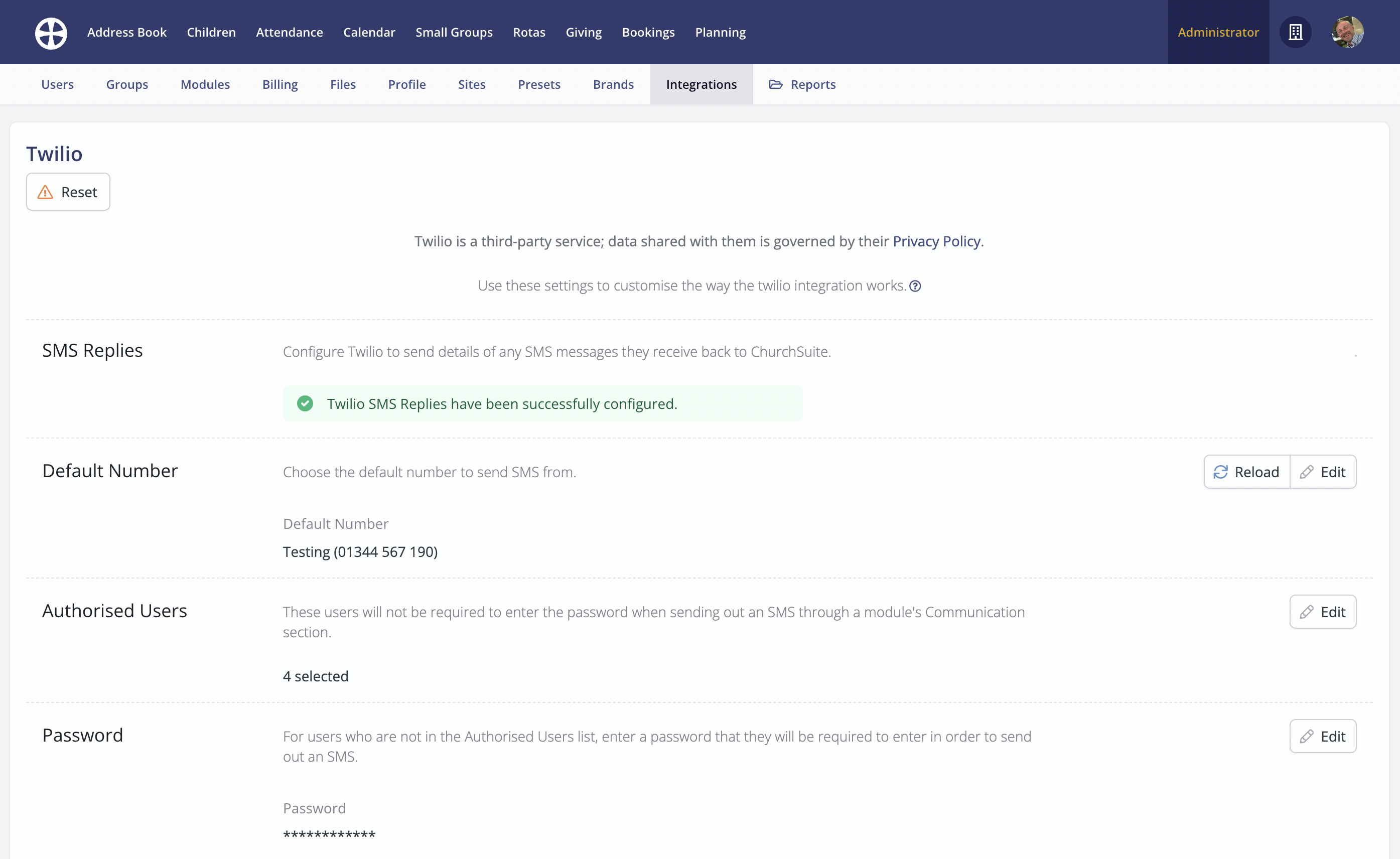Open the building sites icon
This screenshot has height=859, width=1400.
(x=1295, y=33)
